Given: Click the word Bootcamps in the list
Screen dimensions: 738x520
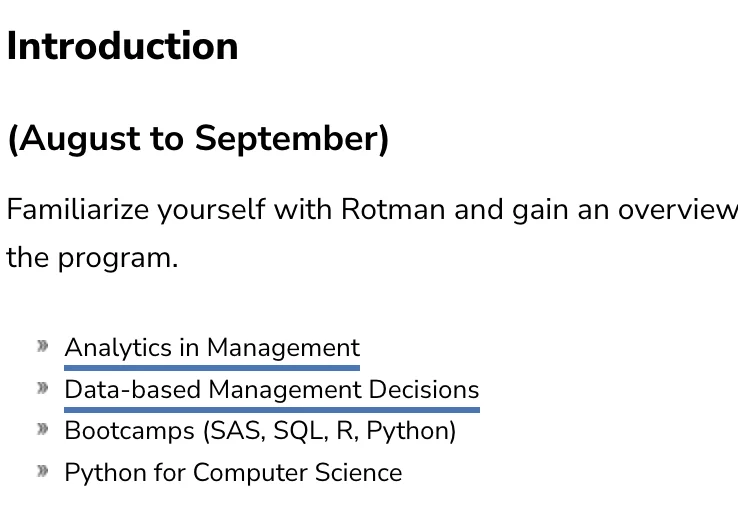Looking at the screenshot, I should click(x=130, y=431).
